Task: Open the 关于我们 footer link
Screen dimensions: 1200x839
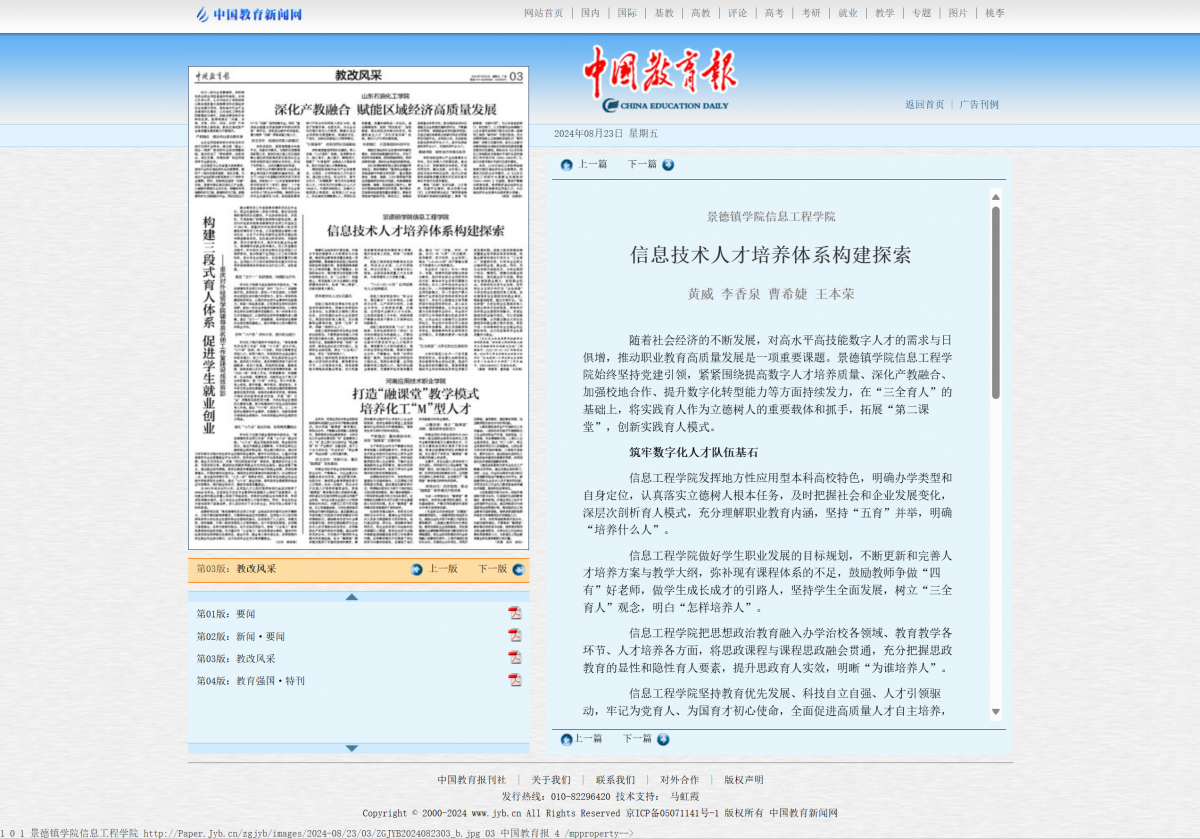Action: tap(551, 780)
